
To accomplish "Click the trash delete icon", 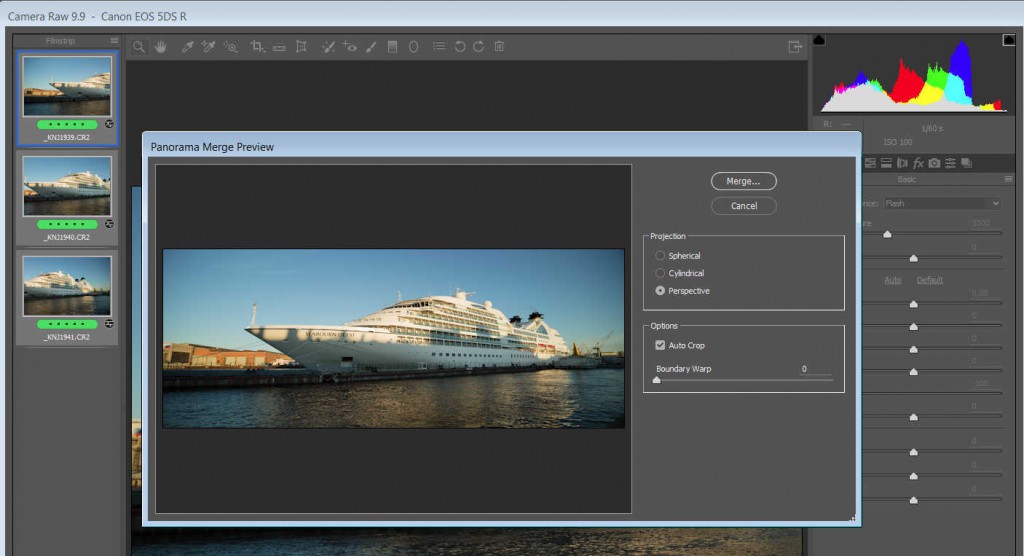I will pyautogui.click(x=499, y=47).
